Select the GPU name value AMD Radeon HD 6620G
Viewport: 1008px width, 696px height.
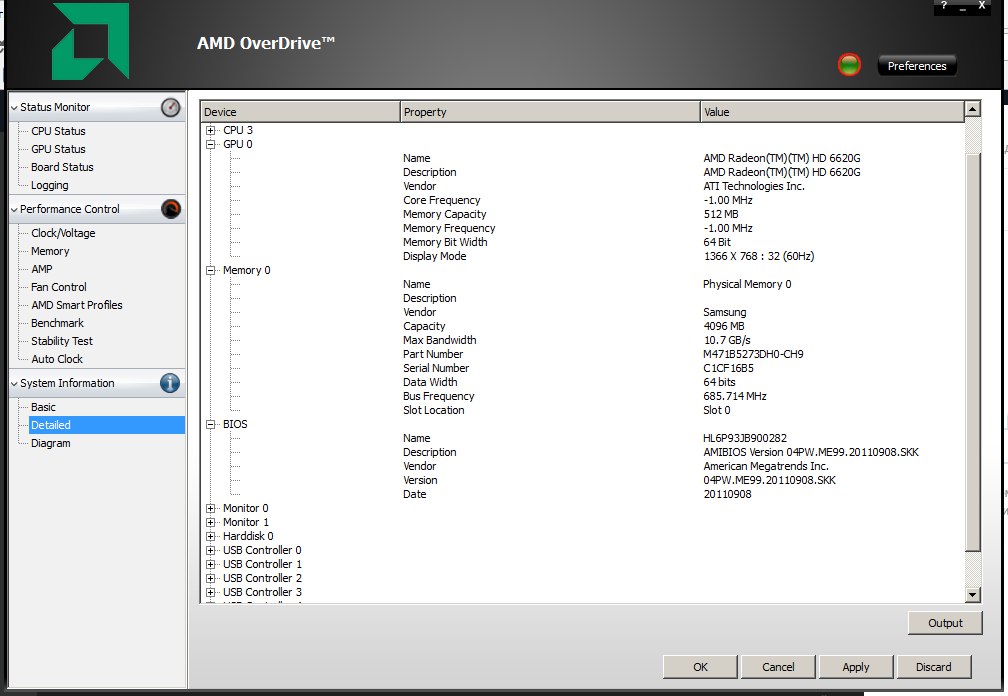[782, 158]
